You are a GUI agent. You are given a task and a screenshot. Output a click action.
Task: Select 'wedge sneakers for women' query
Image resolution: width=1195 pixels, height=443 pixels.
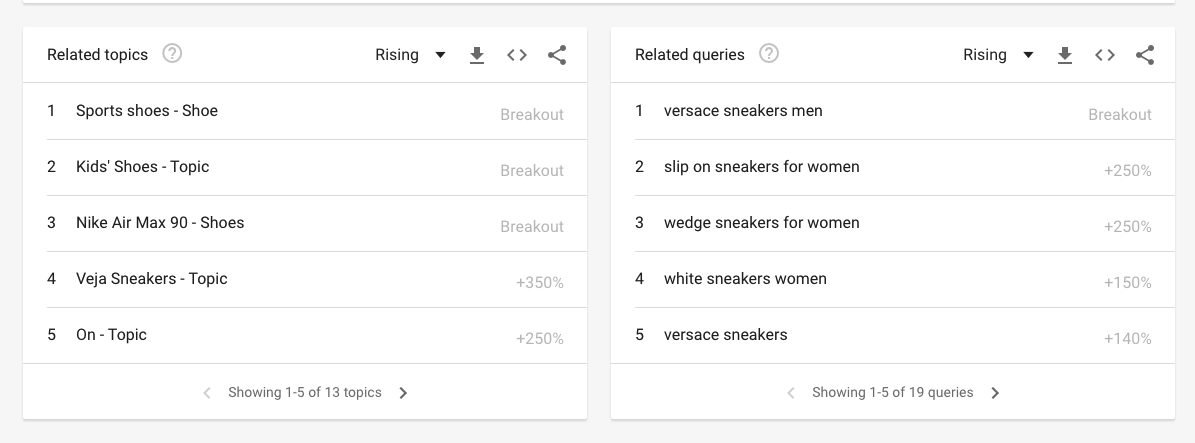coord(761,223)
